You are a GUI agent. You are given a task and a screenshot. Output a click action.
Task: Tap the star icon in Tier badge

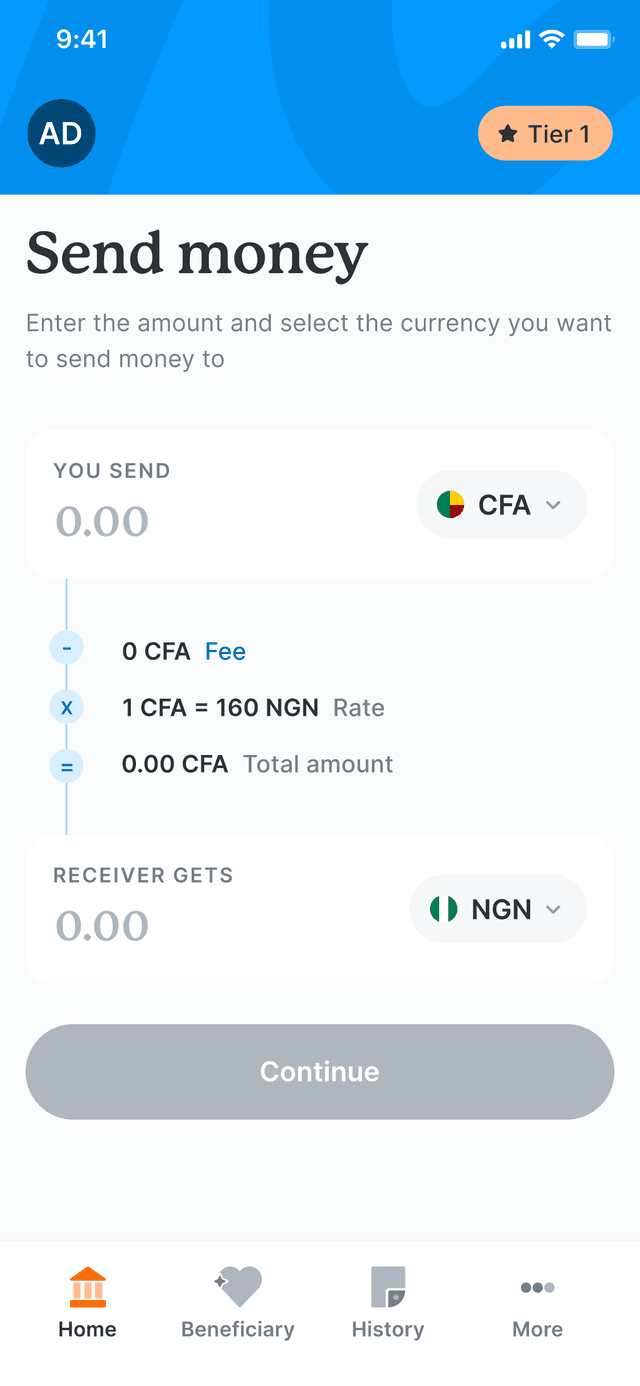pyautogui.click(x=508, y=134)
